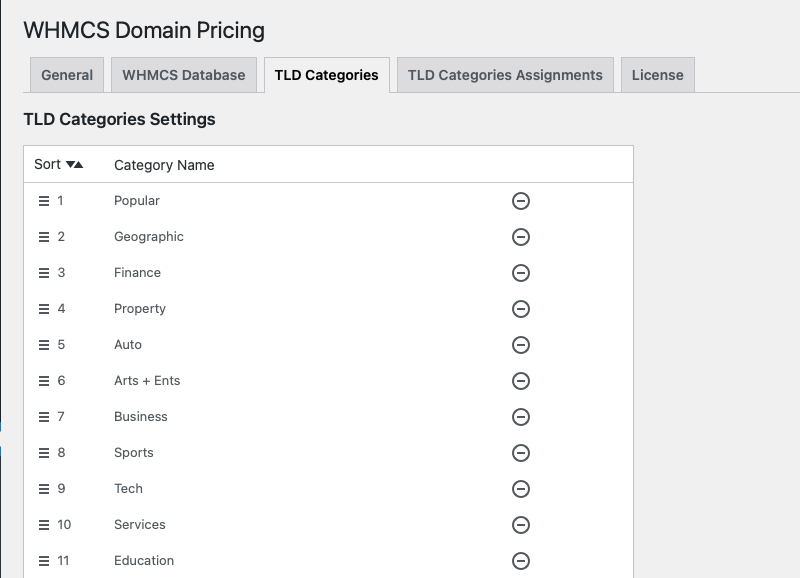Select the Property category name

point(140,309)
